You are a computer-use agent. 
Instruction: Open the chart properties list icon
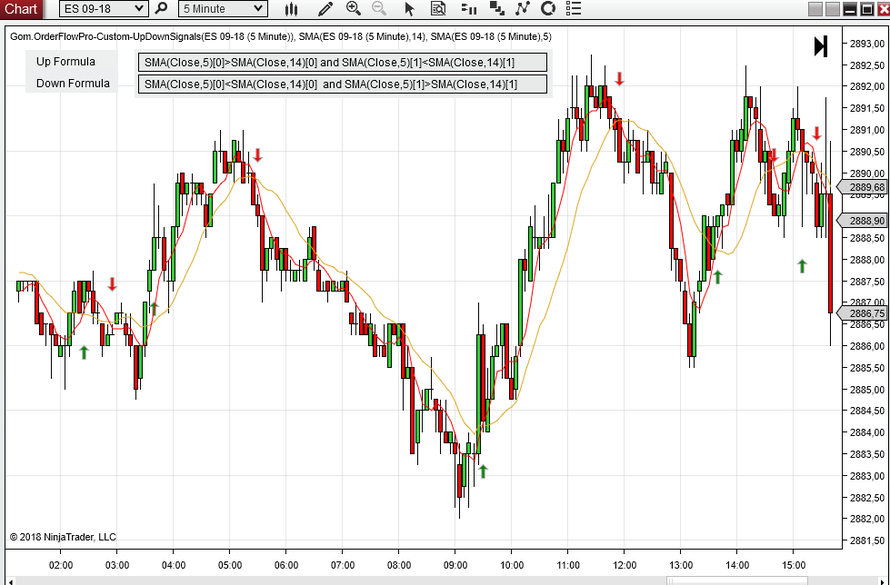click(x=574, y=9)
